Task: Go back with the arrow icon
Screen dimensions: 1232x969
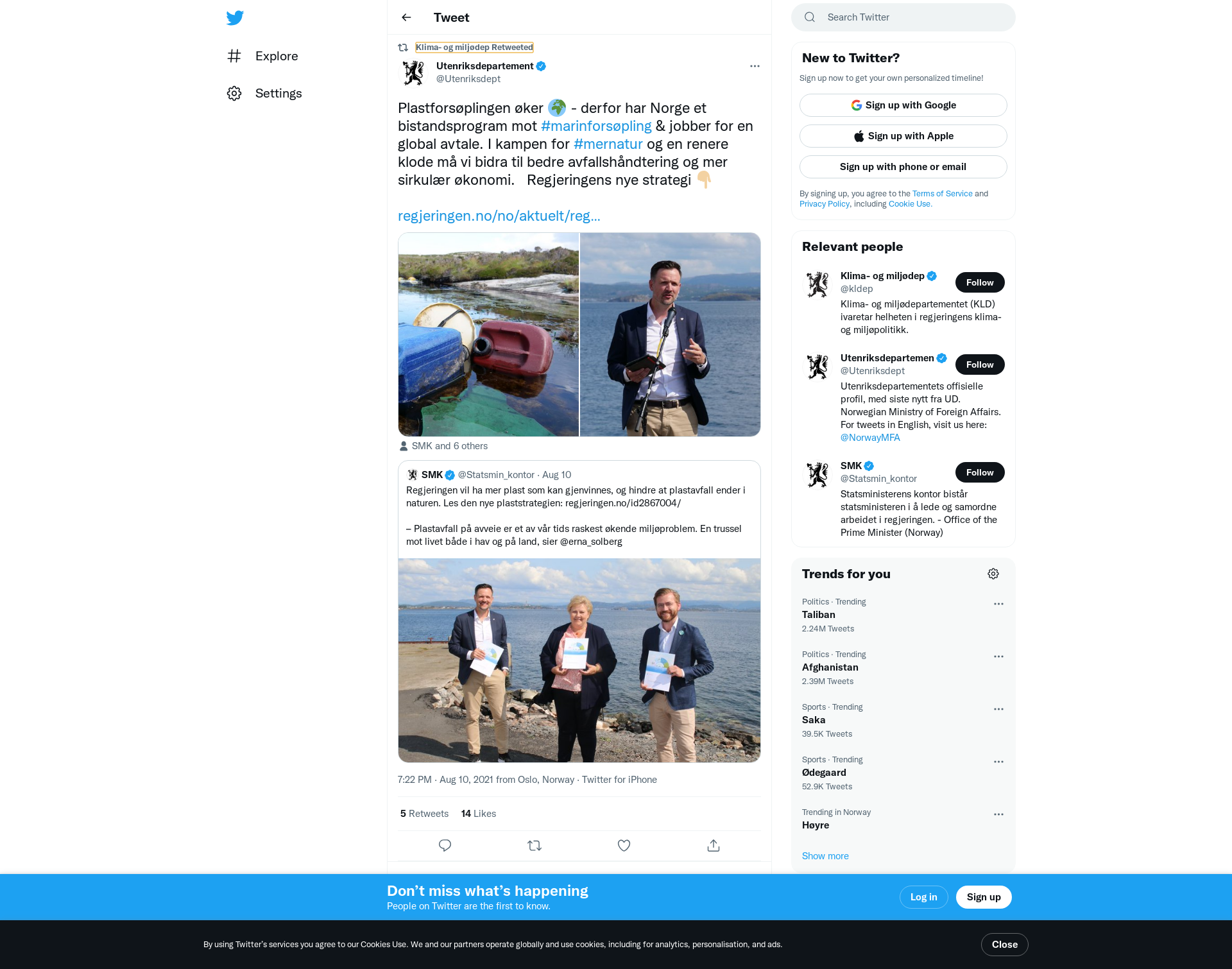Action: [406, 17]
